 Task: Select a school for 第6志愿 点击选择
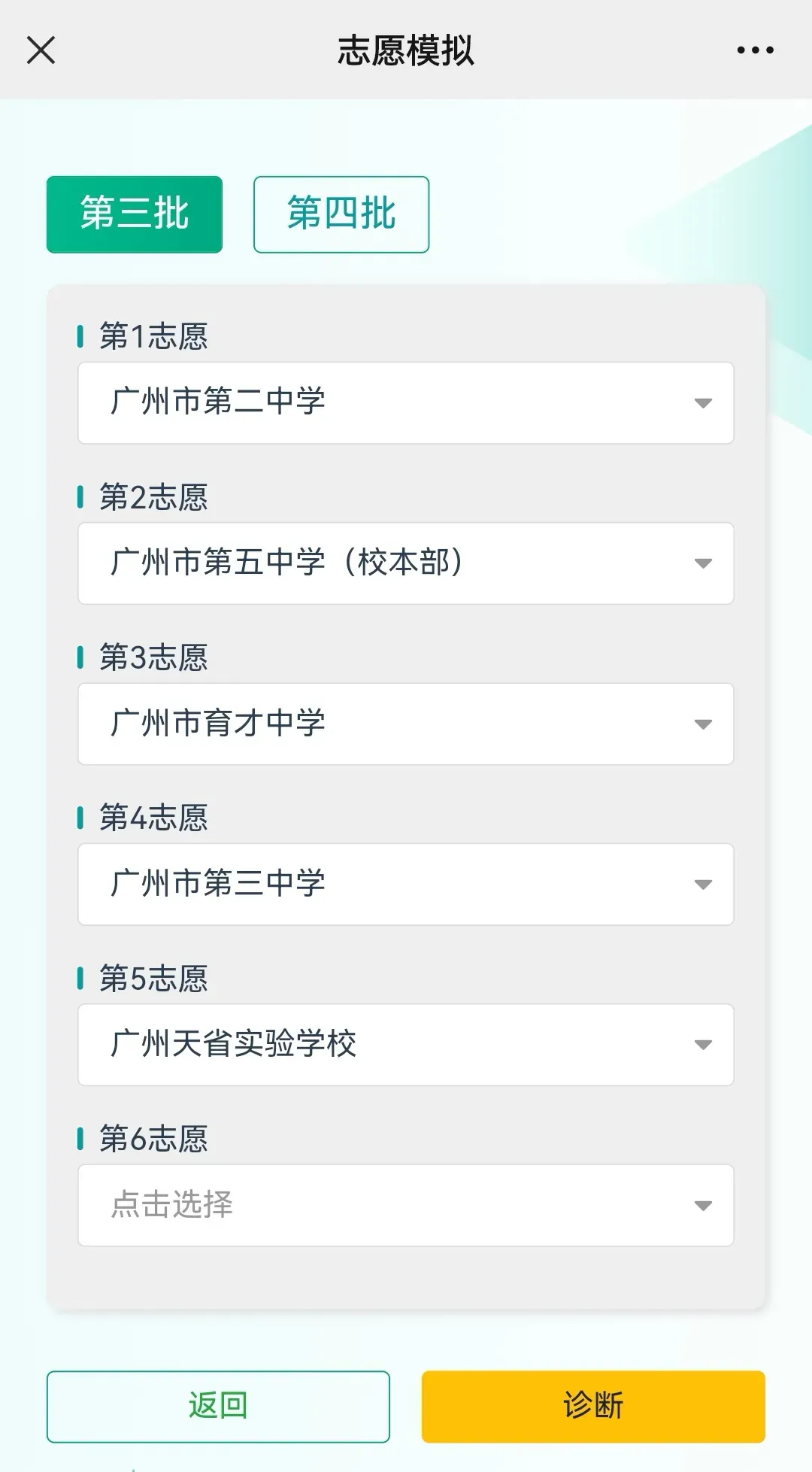click(405, 1205)
